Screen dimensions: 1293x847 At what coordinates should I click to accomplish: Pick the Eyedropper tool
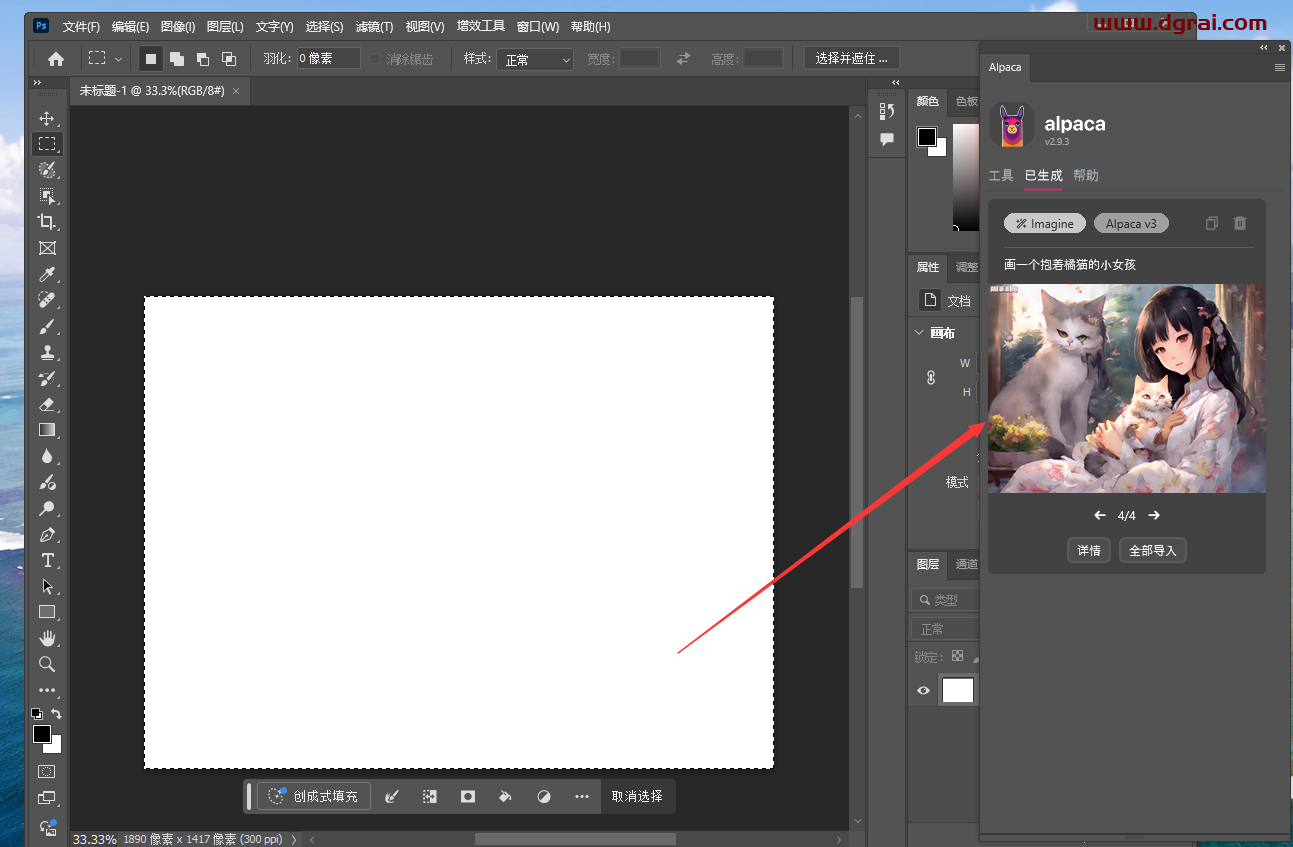tap(47, 275)
